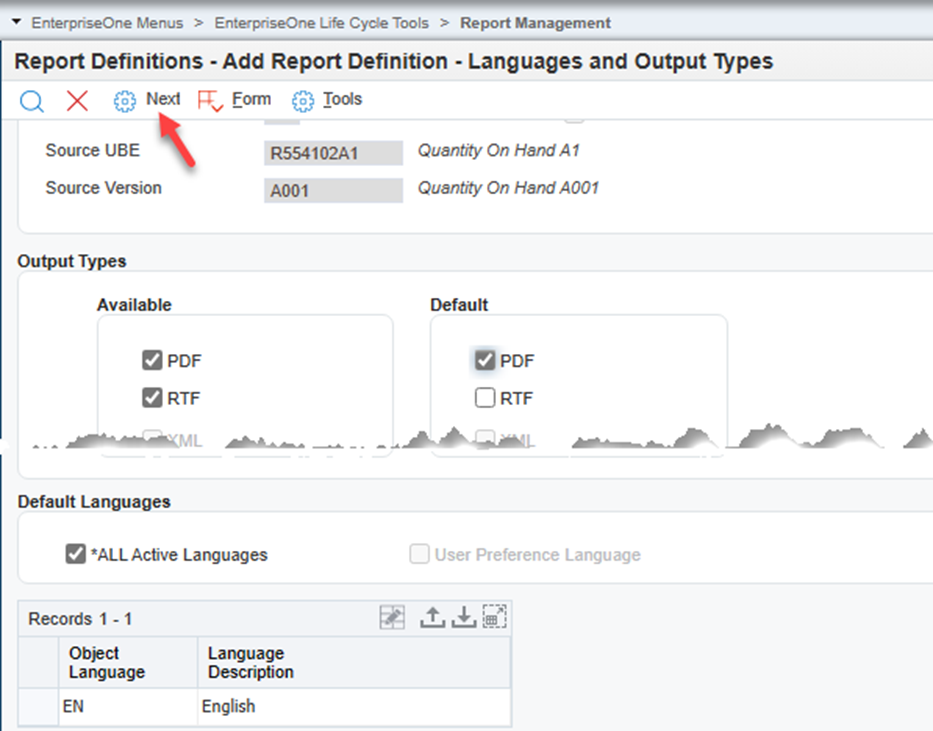Open the Tools menu
This screenshot has width=933, height=731.
[x=342, y=99]
